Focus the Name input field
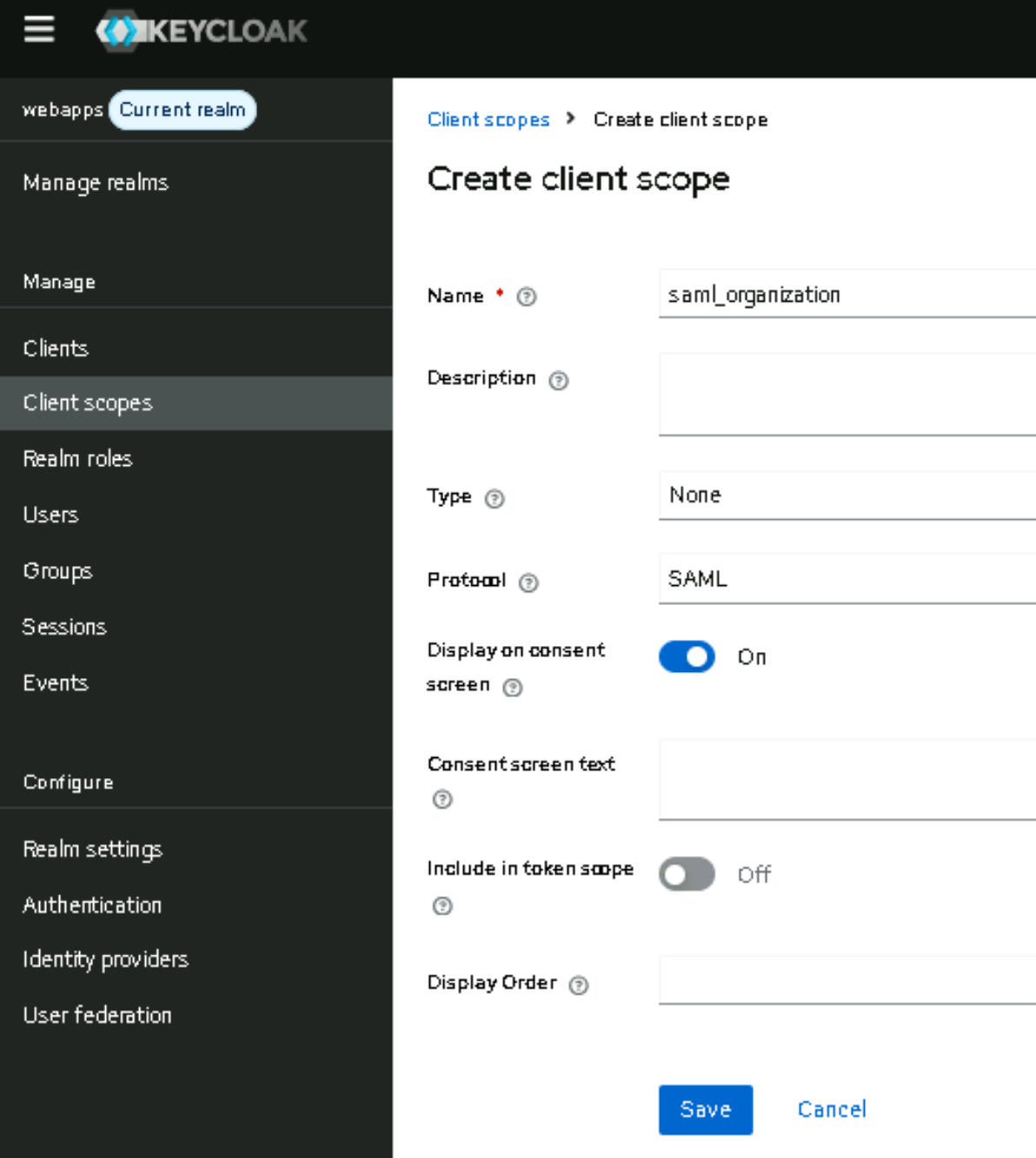This screenshot has width=1036, height=1158. (847, 295)
